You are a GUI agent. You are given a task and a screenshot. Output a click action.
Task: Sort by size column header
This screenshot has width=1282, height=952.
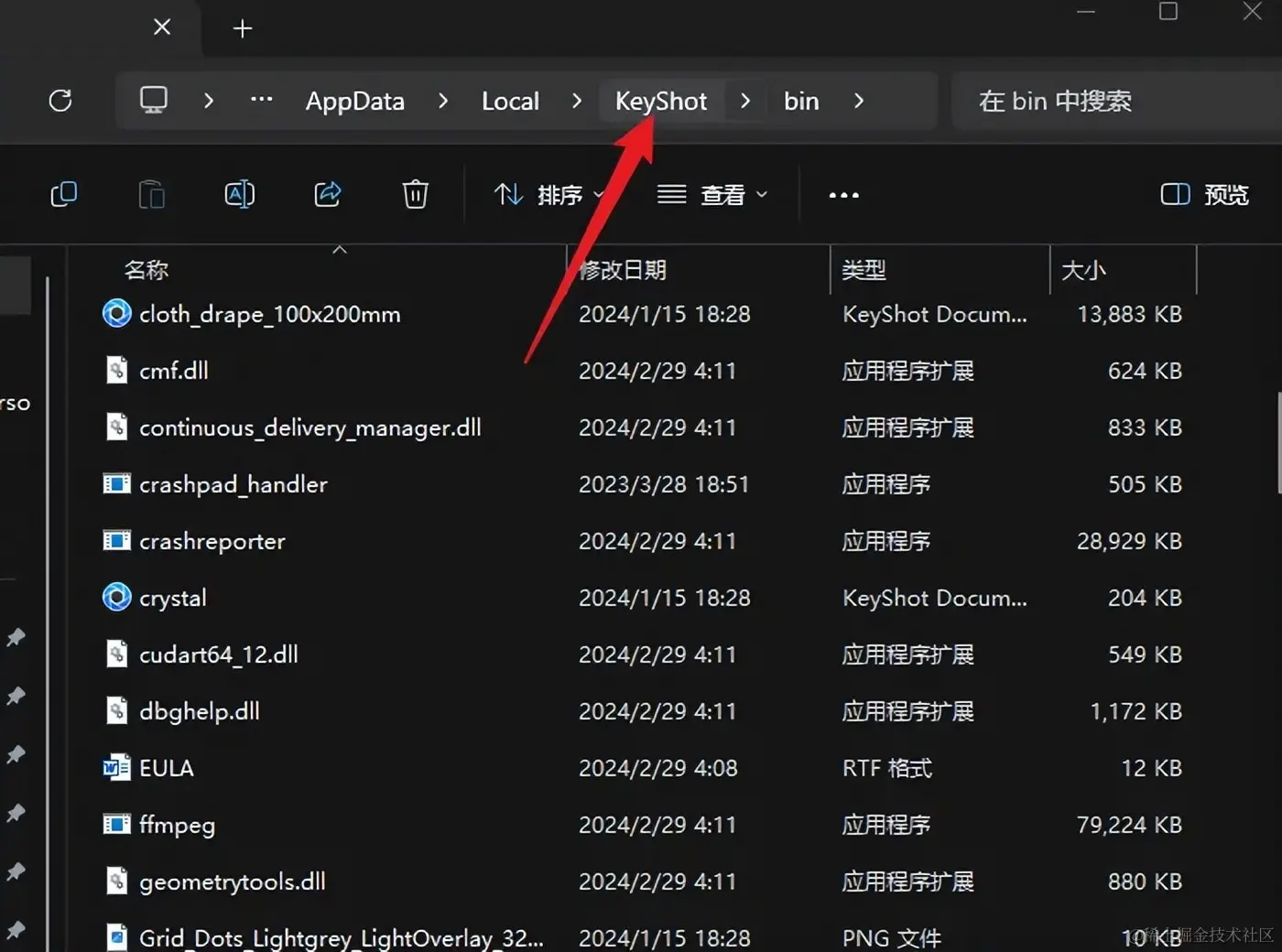[1083, 270]
